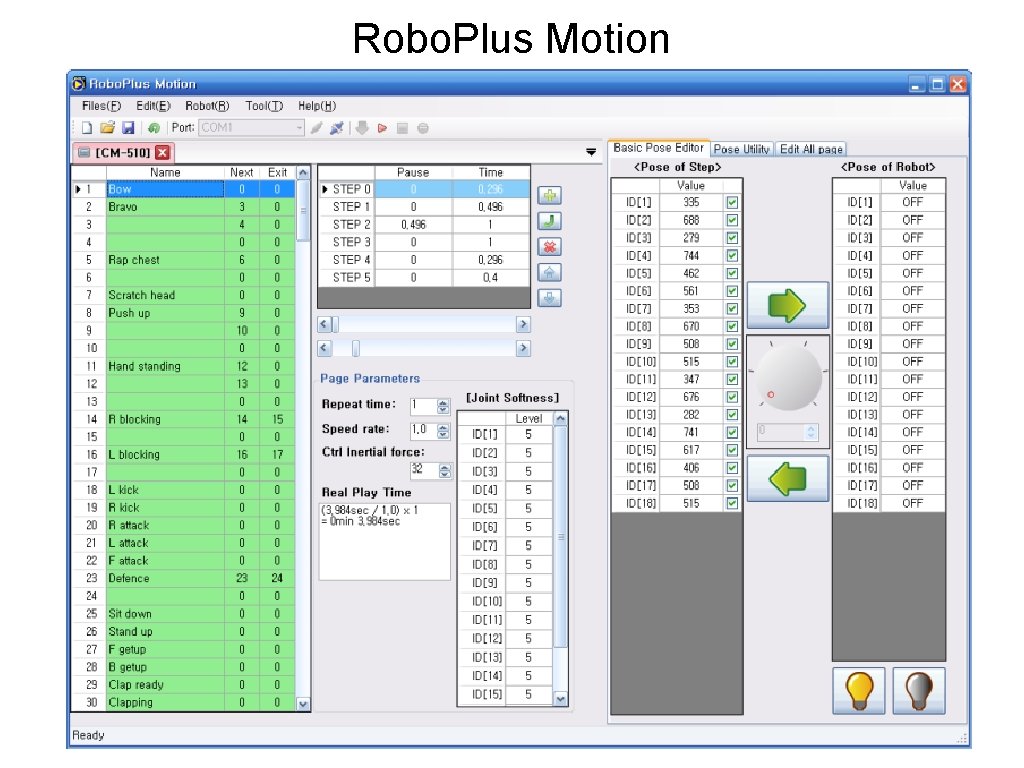
Task: Open the Edit menu
Action: pos(153,106)
